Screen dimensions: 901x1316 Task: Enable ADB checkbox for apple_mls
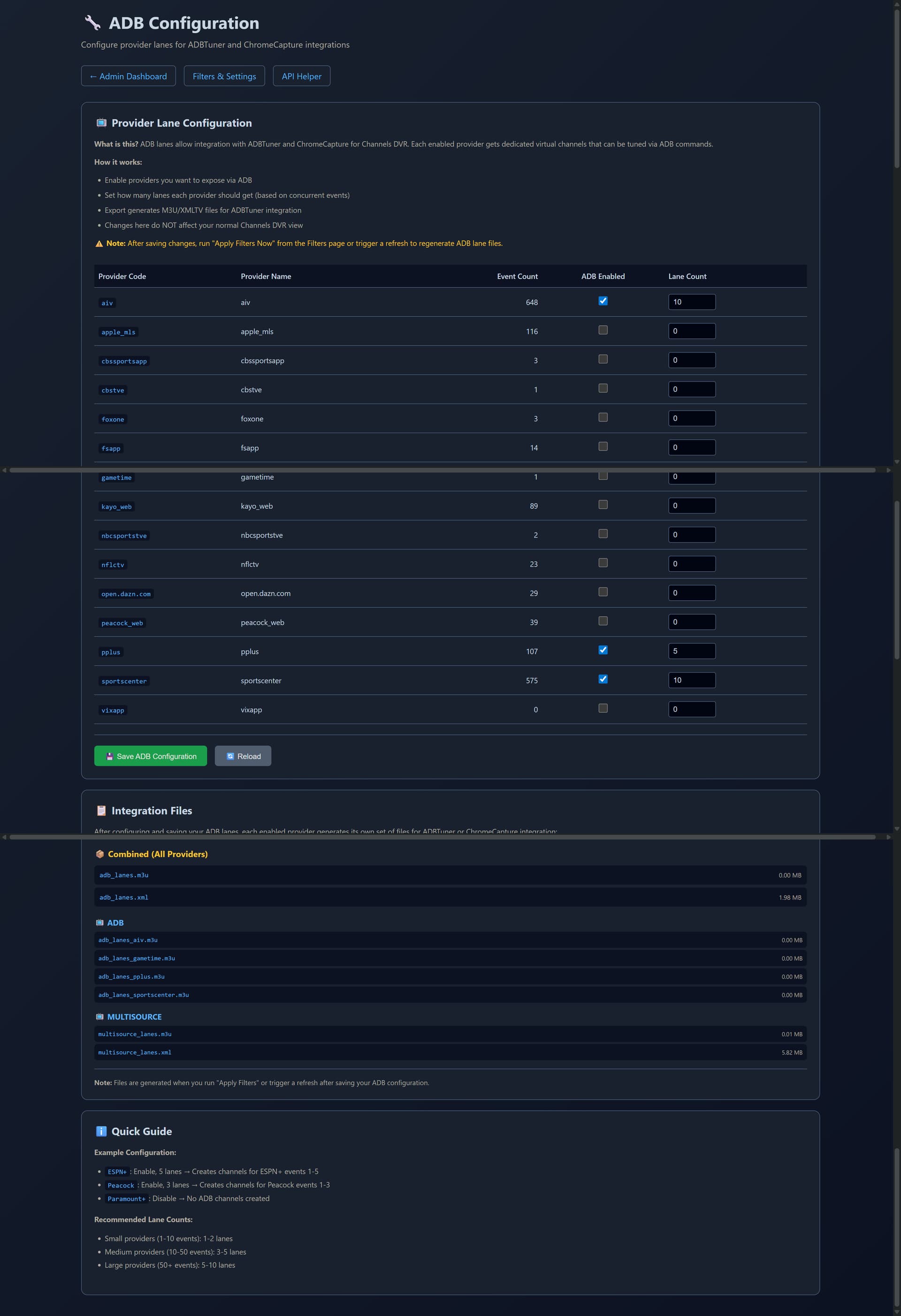603,330
